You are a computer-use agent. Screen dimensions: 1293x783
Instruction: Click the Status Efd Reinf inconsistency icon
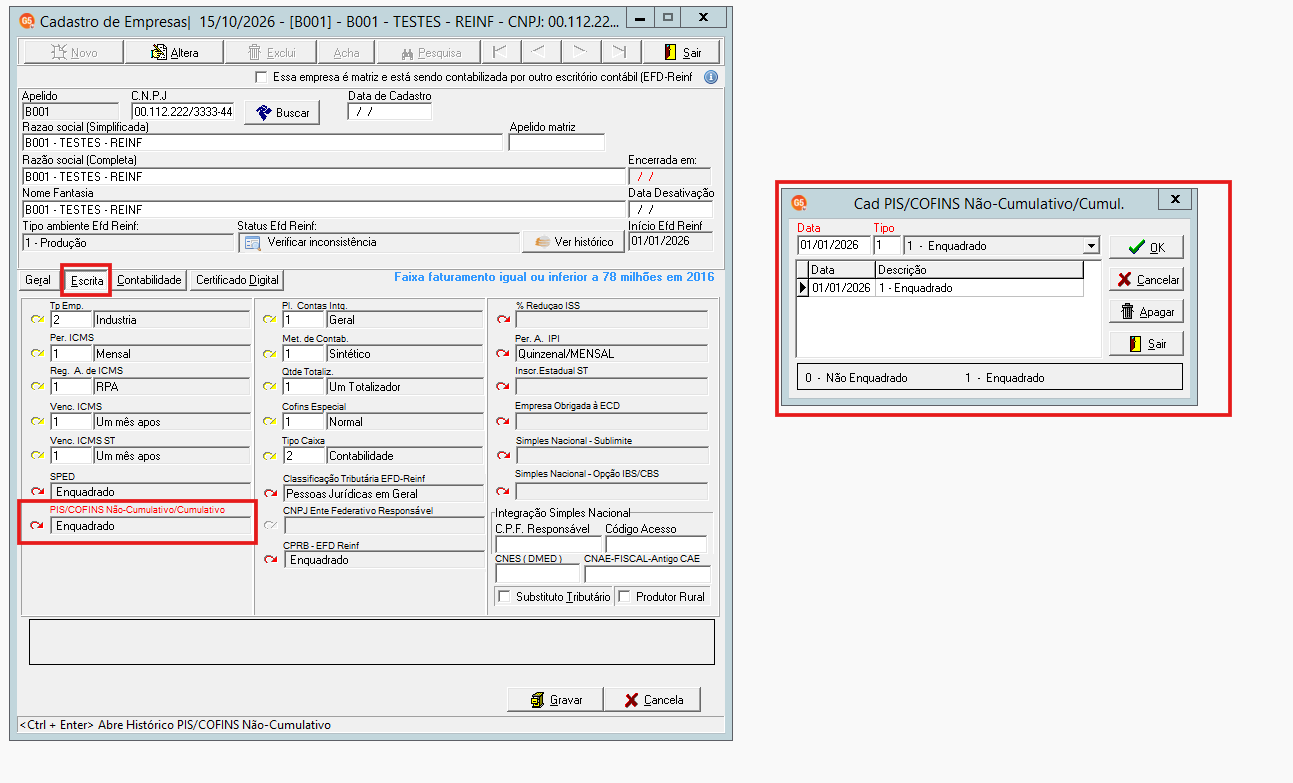tap(253, 242)
